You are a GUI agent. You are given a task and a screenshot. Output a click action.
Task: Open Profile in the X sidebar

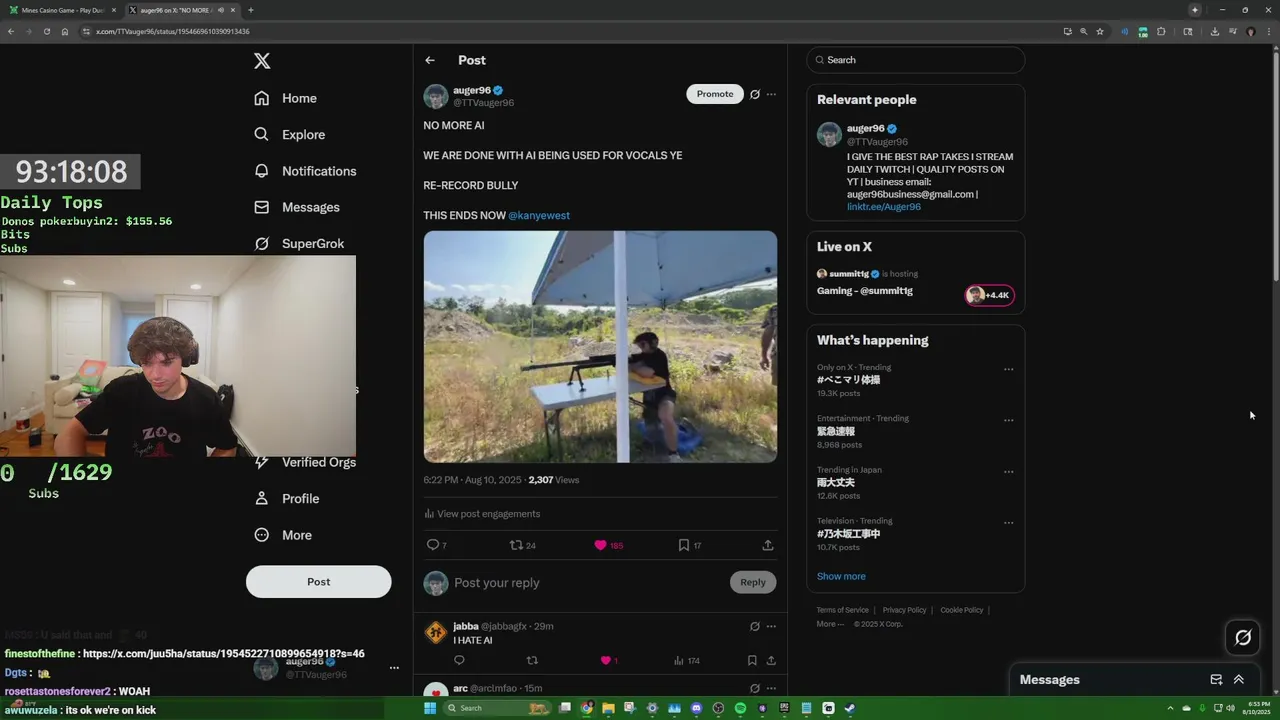click(x=287, y=499)
